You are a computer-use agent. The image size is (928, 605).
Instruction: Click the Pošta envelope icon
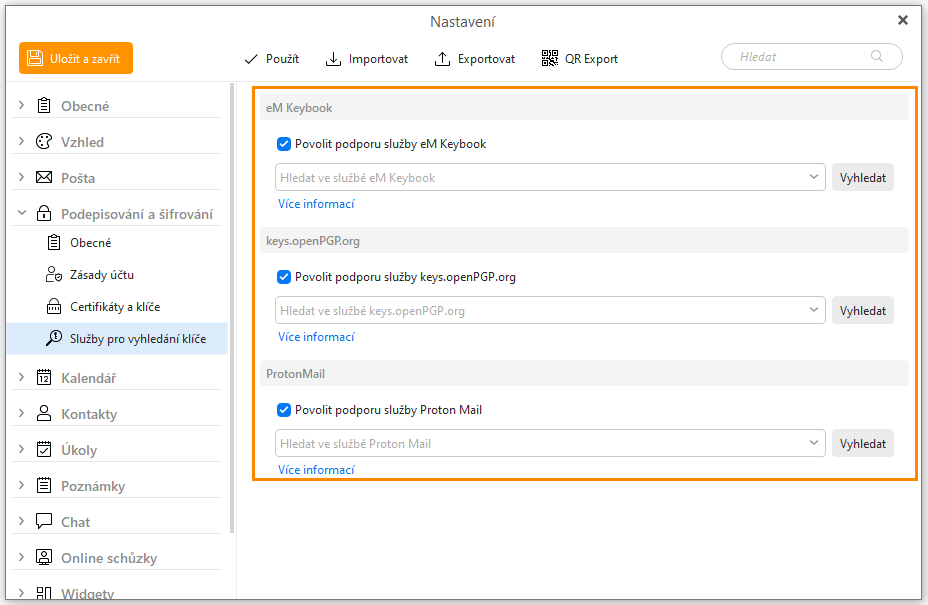pyautogui.click(x=44, y=178)
